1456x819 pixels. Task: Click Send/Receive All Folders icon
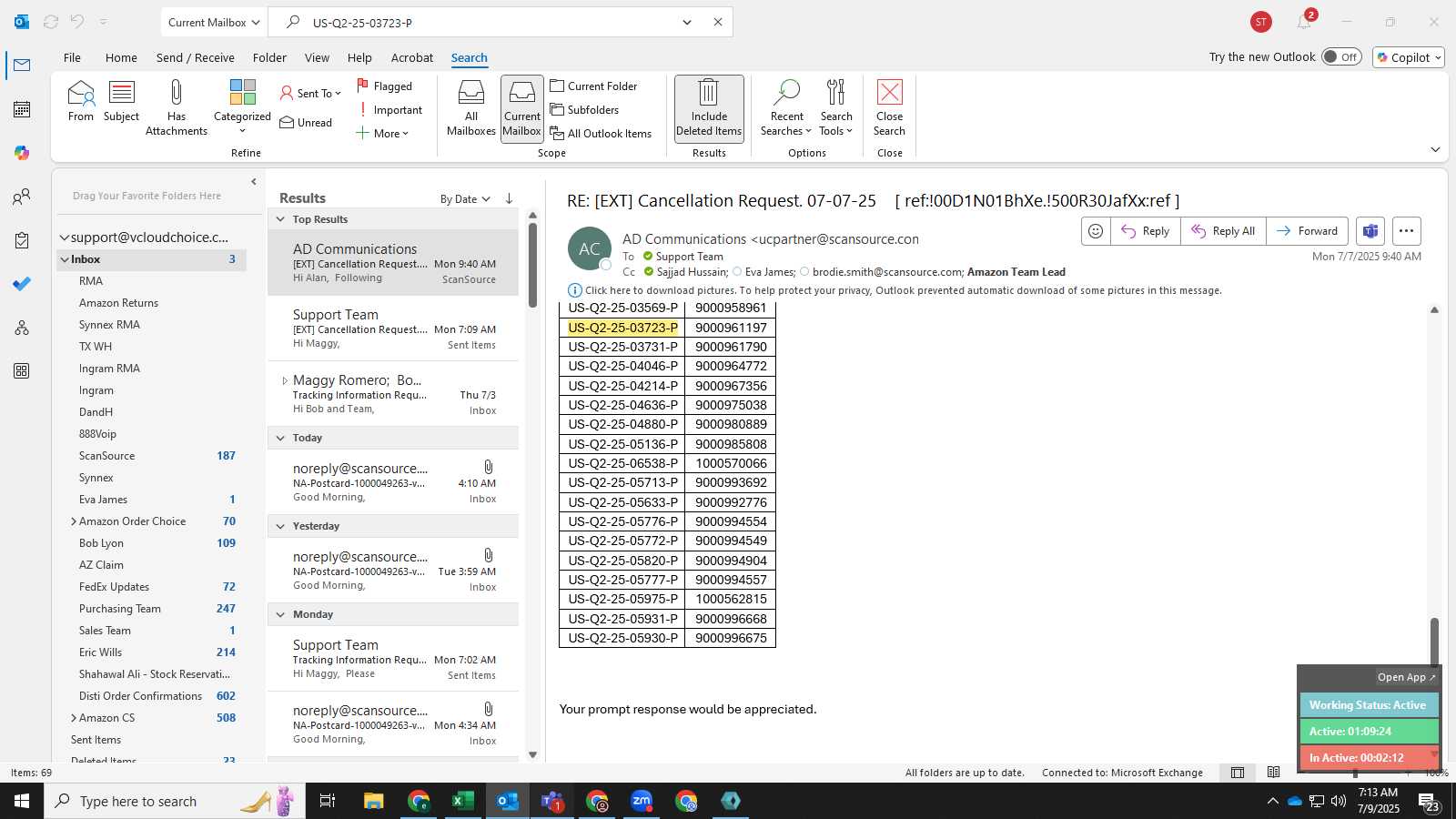[x=51, y=22]
